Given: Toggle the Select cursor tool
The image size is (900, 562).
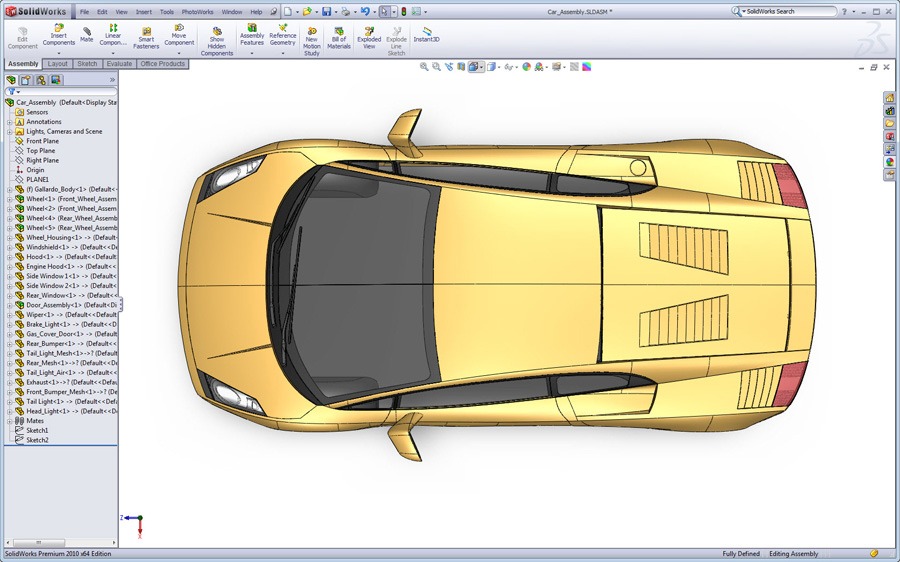Looking at the screenshot, I should click(x=385, y=12).
